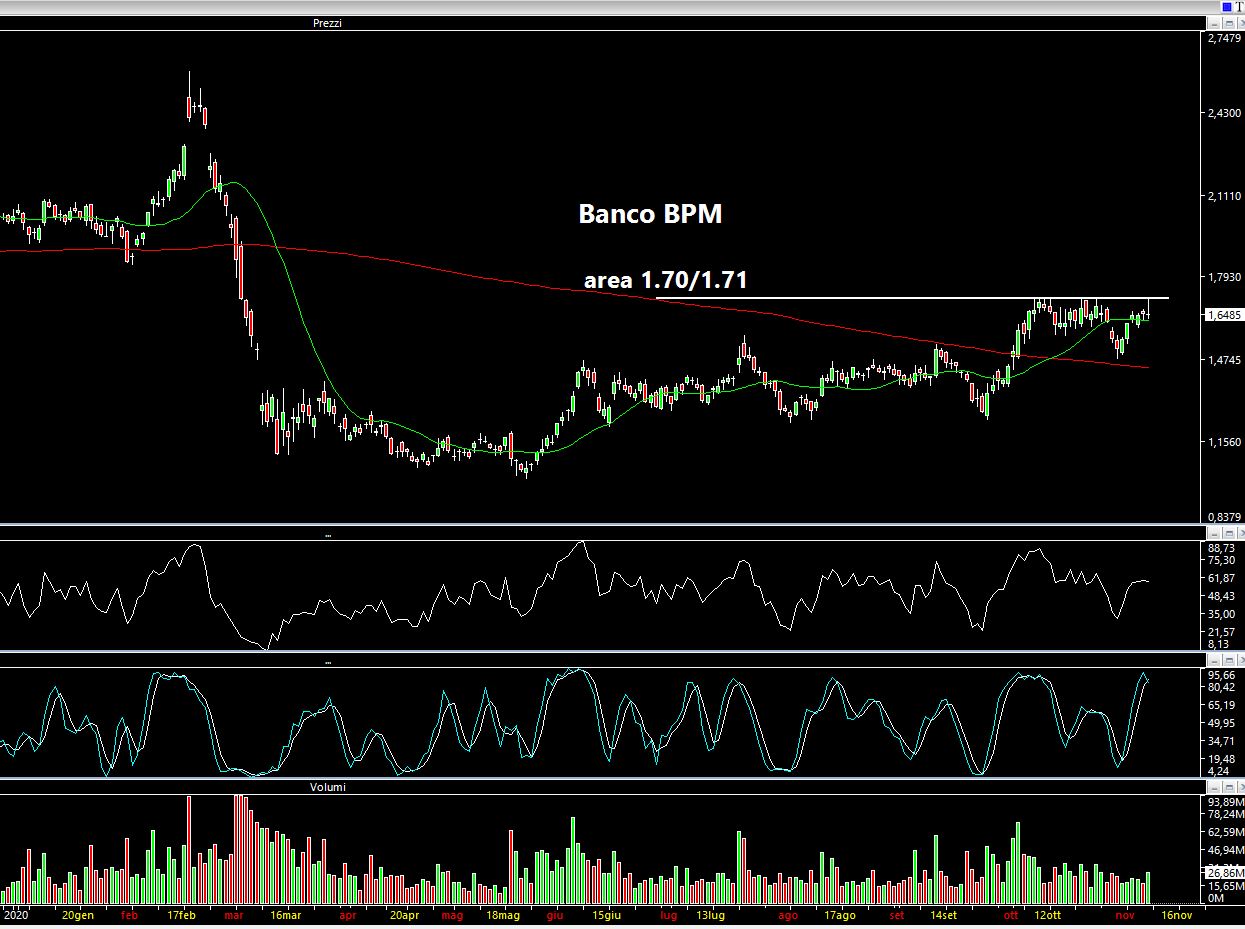The image size is (1245, 929).
Task: Select the white horizontal resistance line
Action: point(912,298)
